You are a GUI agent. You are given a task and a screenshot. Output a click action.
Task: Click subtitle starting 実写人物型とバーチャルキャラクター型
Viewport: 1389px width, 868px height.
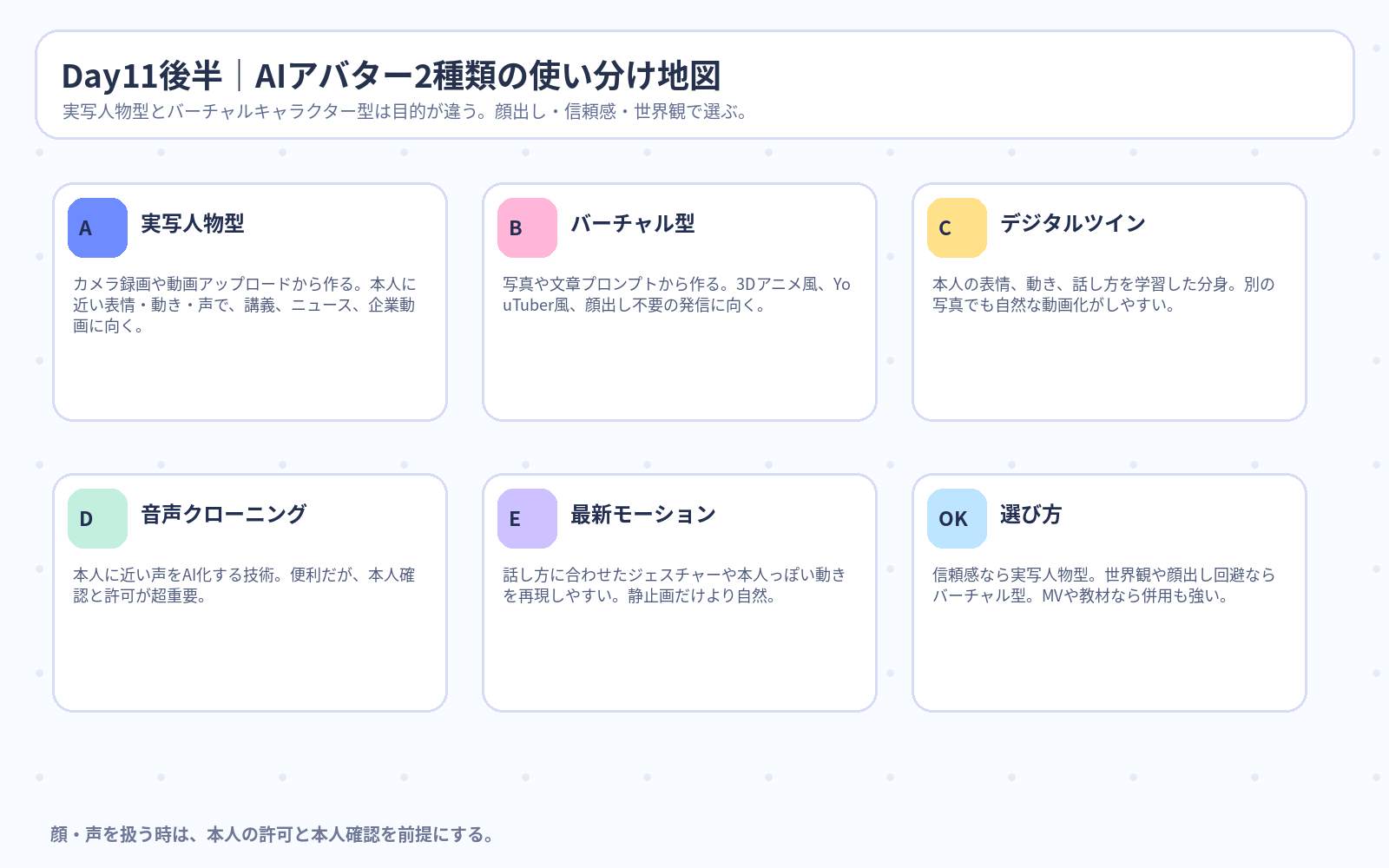pyautogui.click(x=405, y=111)
